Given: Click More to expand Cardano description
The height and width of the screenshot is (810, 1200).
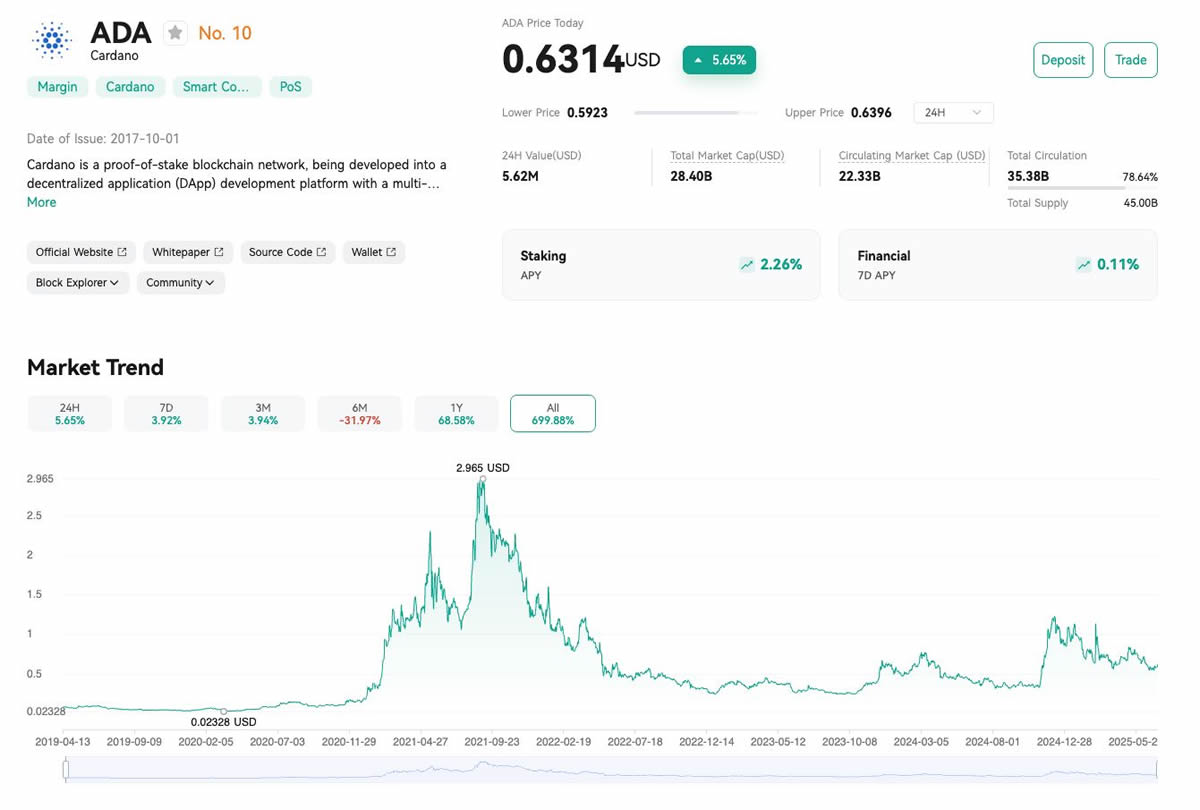Looking at the screenshot, I should (x=41, y=202).
